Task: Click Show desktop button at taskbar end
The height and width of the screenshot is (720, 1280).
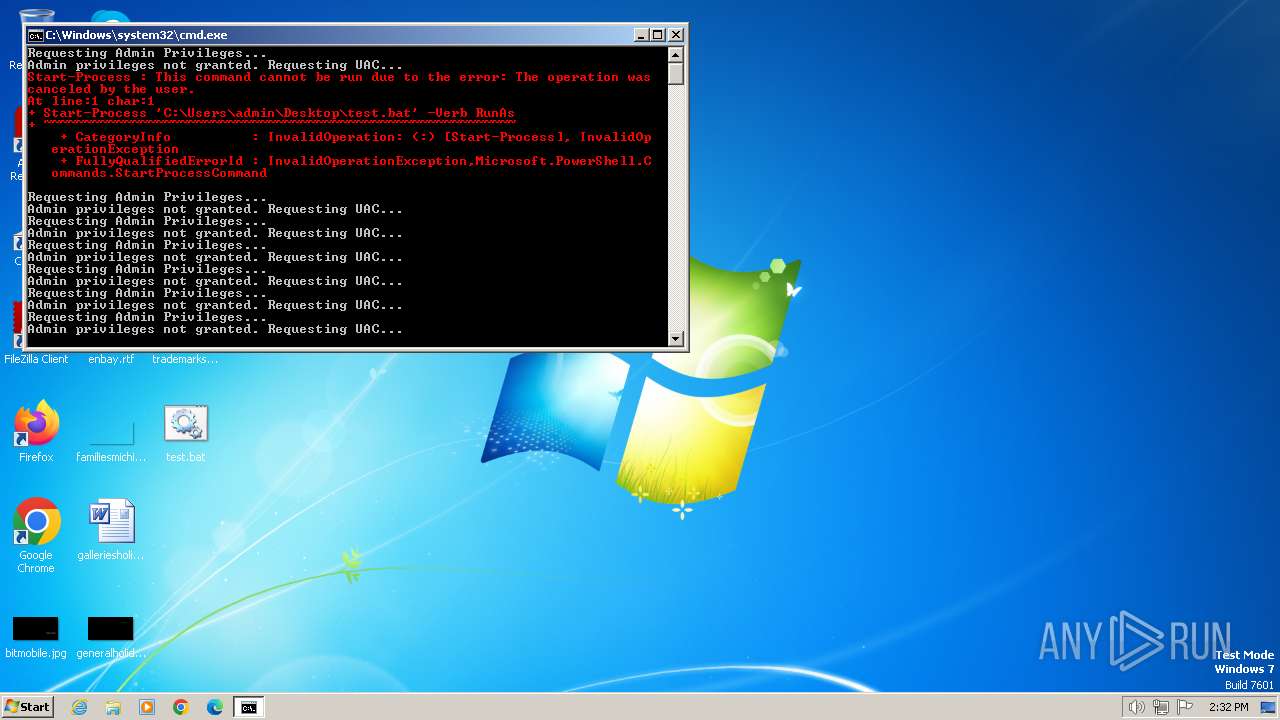Action: click(x=1269, y=707)
